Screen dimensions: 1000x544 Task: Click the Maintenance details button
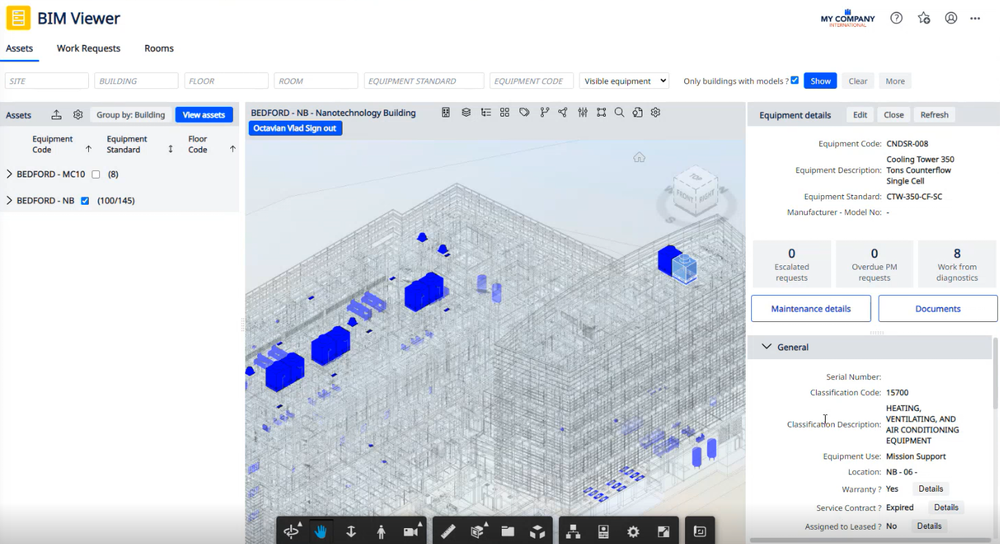pyautogui.click(x=810, y=309)
